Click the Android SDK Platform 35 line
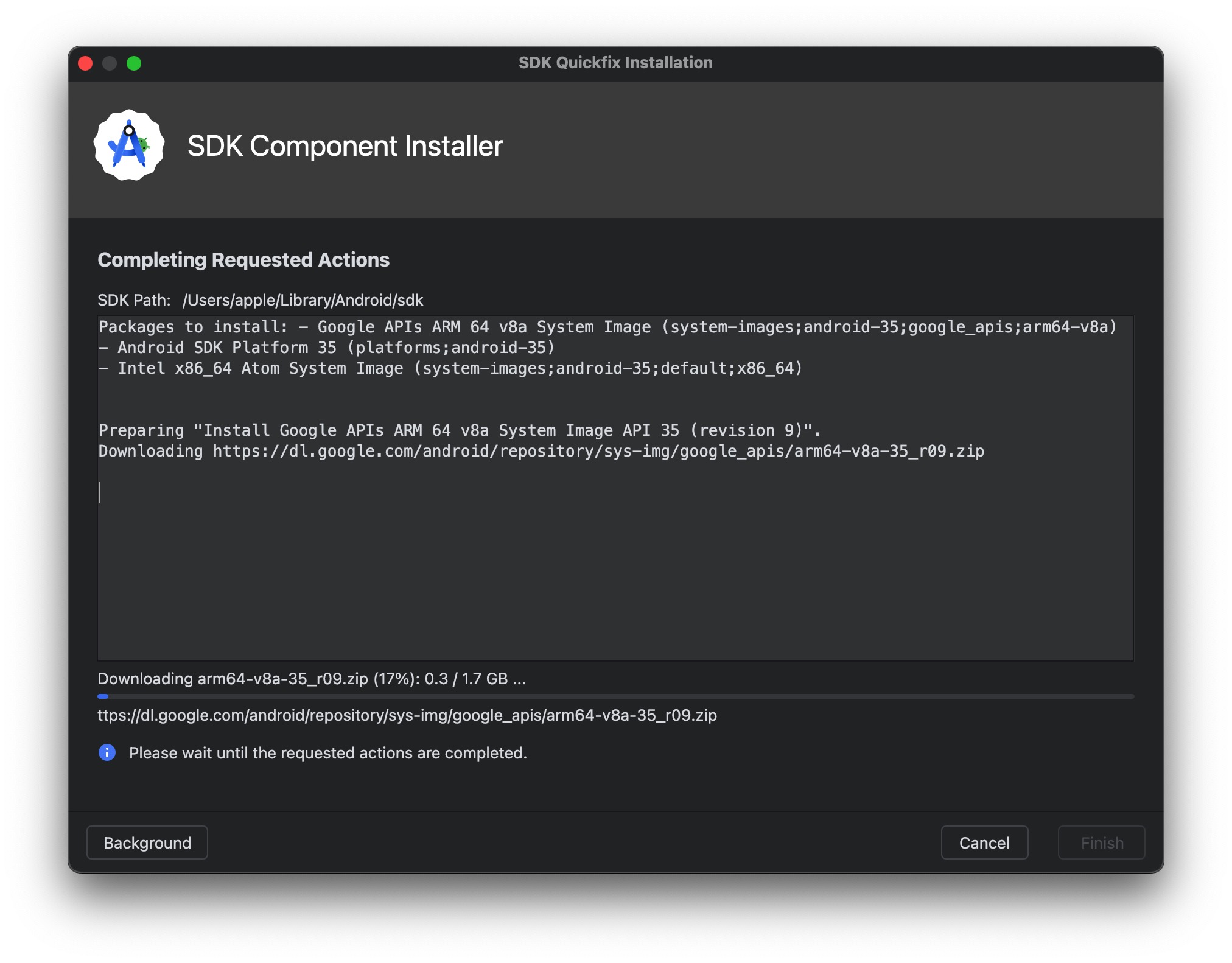Viewport: 1232px width, 963px height. coord(327,348)
